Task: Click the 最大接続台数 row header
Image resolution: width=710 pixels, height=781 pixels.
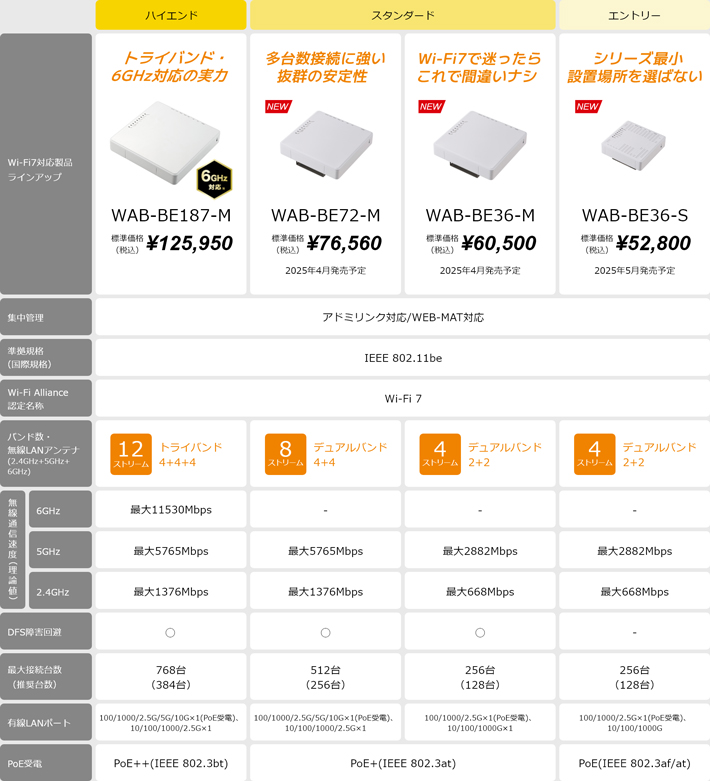Action: 46,677
